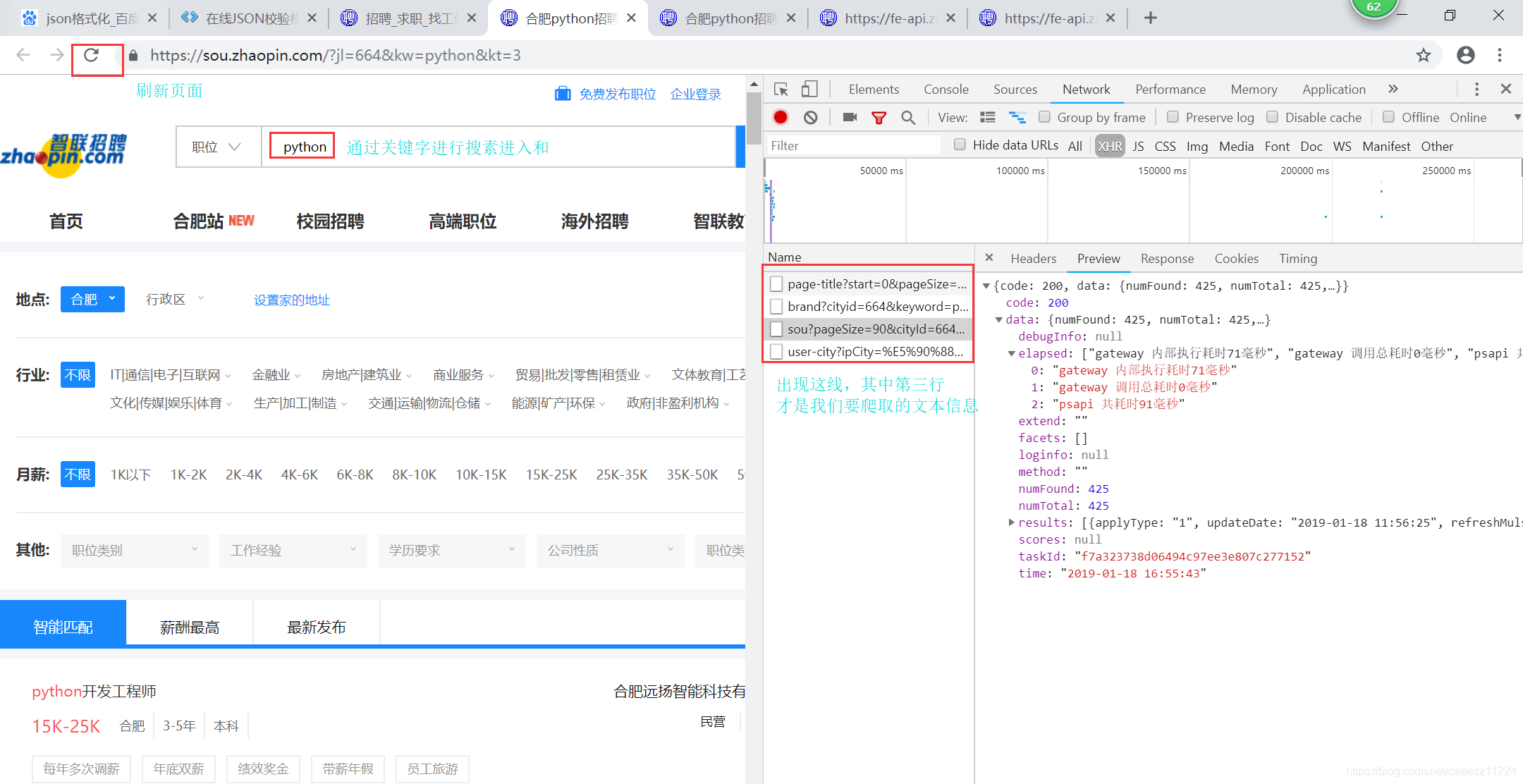Open the Chrome user profile icon
Screen dimensions: 1523x784
[x=1466, y=55]
